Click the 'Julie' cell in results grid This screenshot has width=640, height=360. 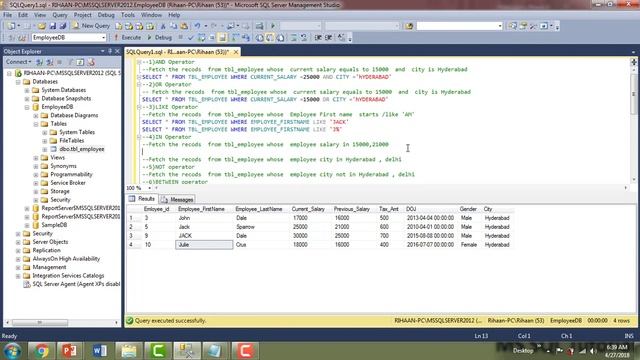click(x=204, y=245)
